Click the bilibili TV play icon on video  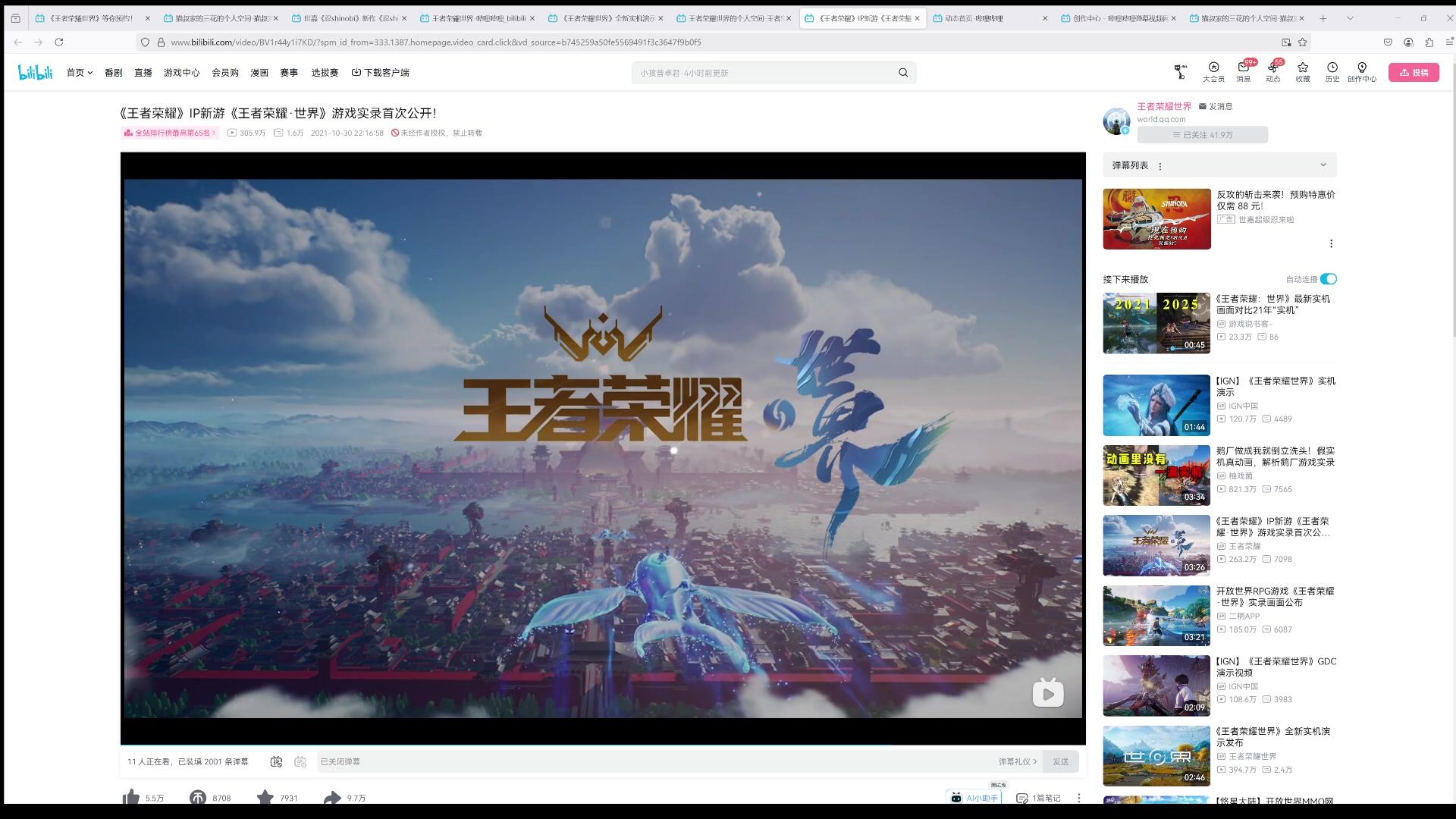coord(1048,692)
